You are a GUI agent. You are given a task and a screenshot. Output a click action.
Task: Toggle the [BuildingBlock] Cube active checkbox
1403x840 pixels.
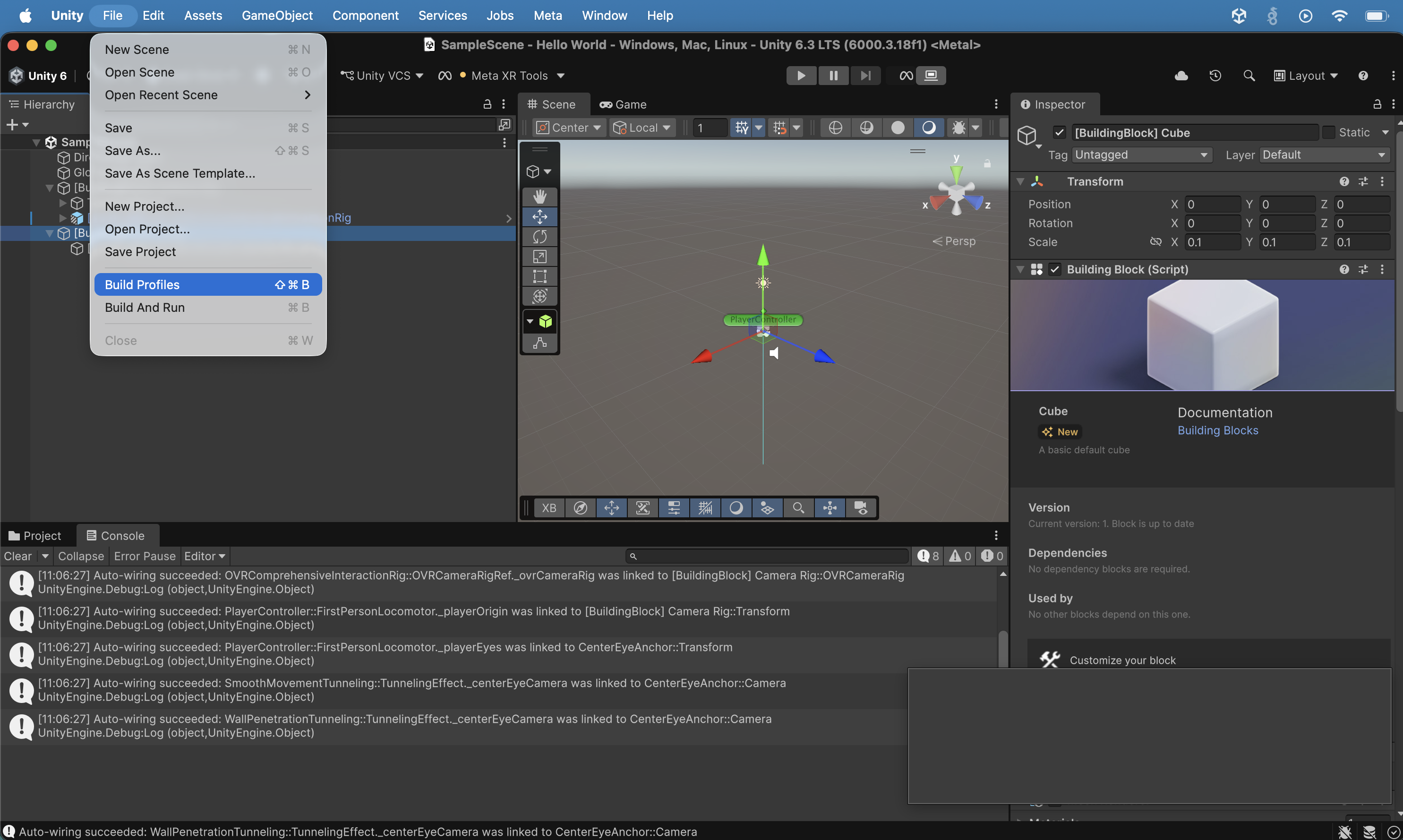point(1059,132)
